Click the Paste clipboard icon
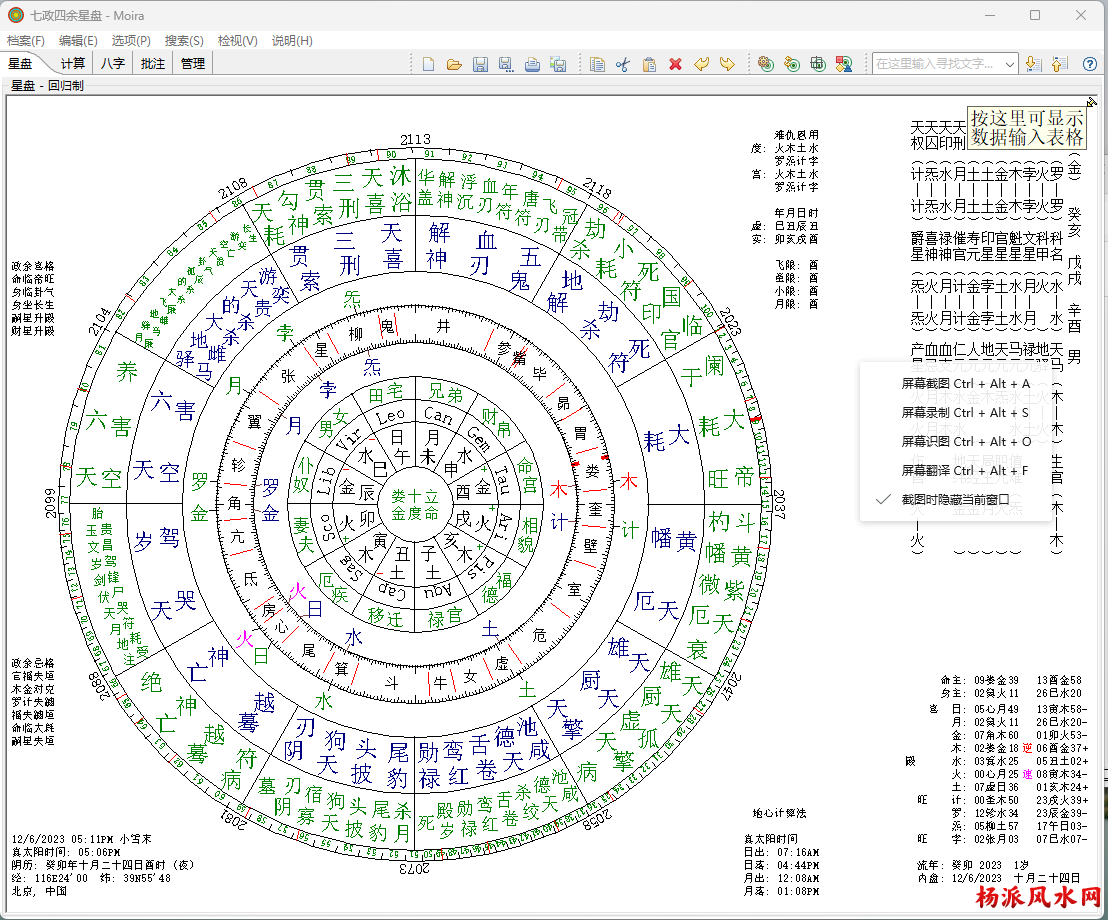Screen dimensions: 1108x920 click(649, 64)
